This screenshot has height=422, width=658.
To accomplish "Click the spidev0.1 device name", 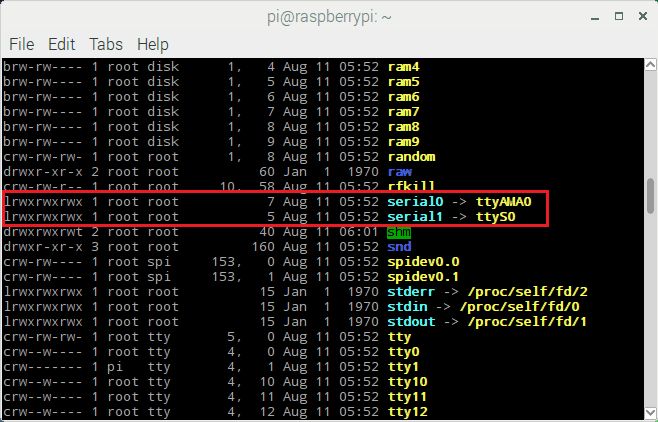I will pos(423,277).
